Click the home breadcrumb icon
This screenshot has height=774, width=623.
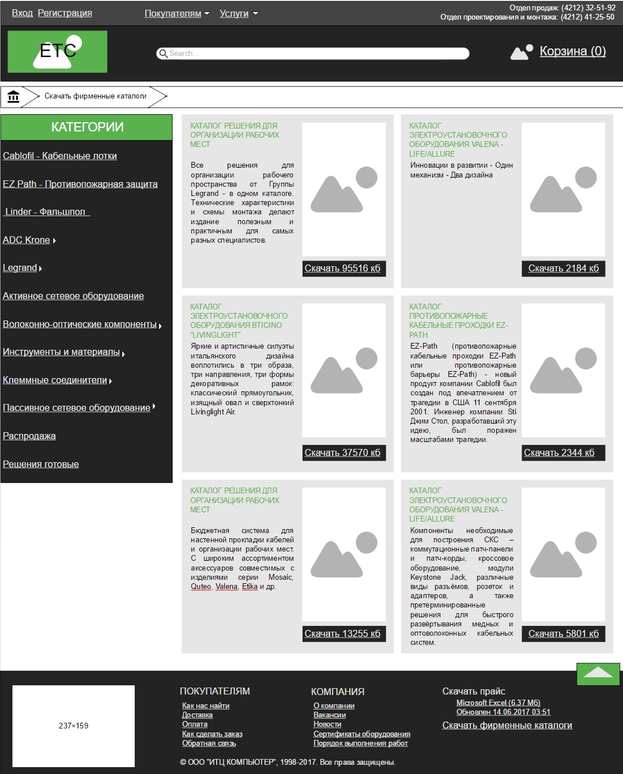pyautogui.click(x=13, y=96)
